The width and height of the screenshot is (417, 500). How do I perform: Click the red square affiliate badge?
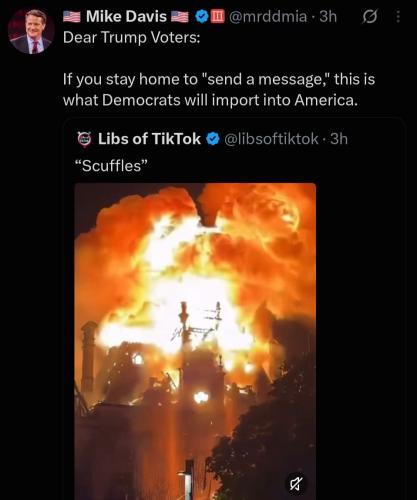[218, 16]
